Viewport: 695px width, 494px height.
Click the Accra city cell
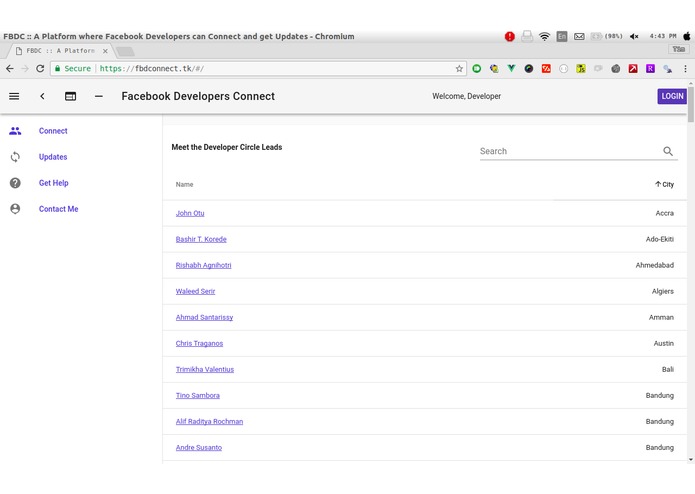pos(664,213)
